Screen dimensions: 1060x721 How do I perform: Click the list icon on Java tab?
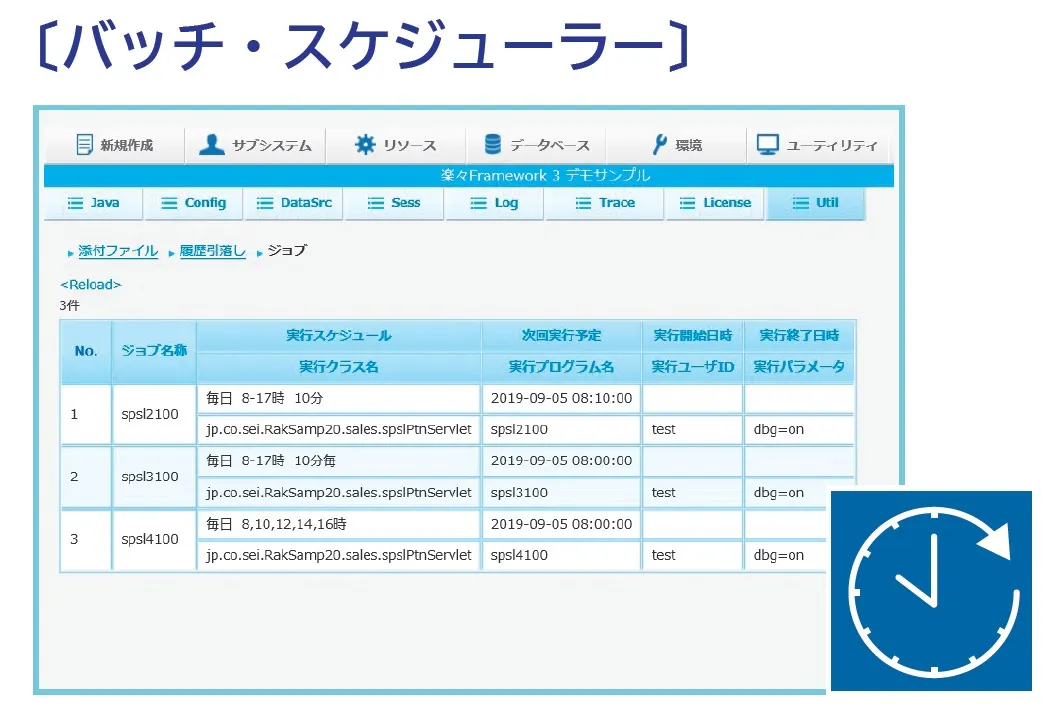coord(75,203)
